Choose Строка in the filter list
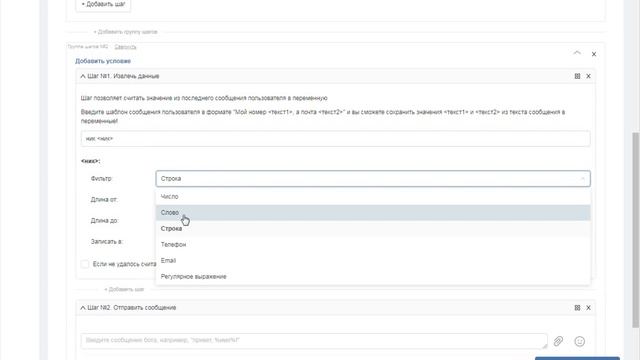 tap(373, 229)
